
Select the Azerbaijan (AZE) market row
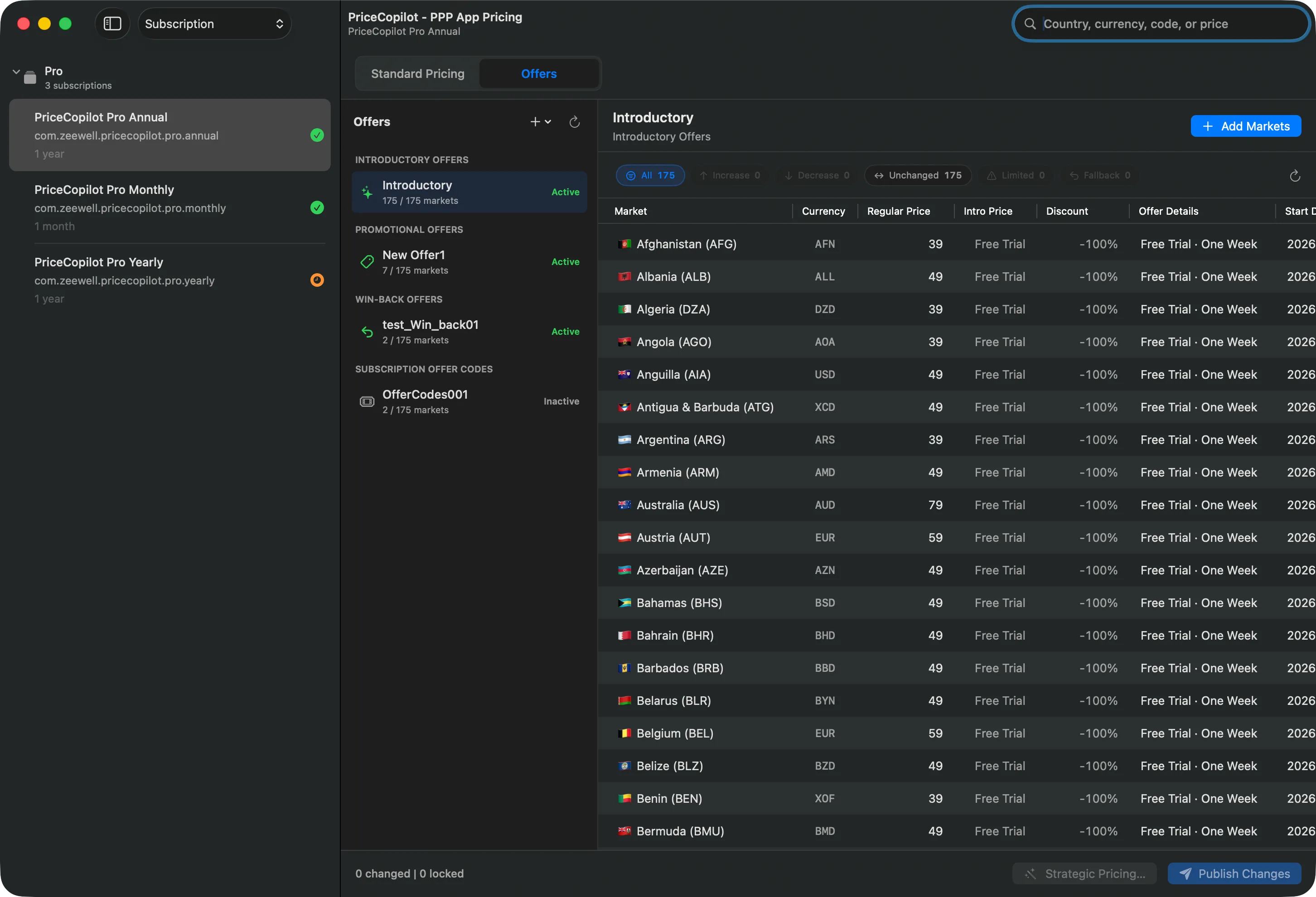(x=957, y=570)
